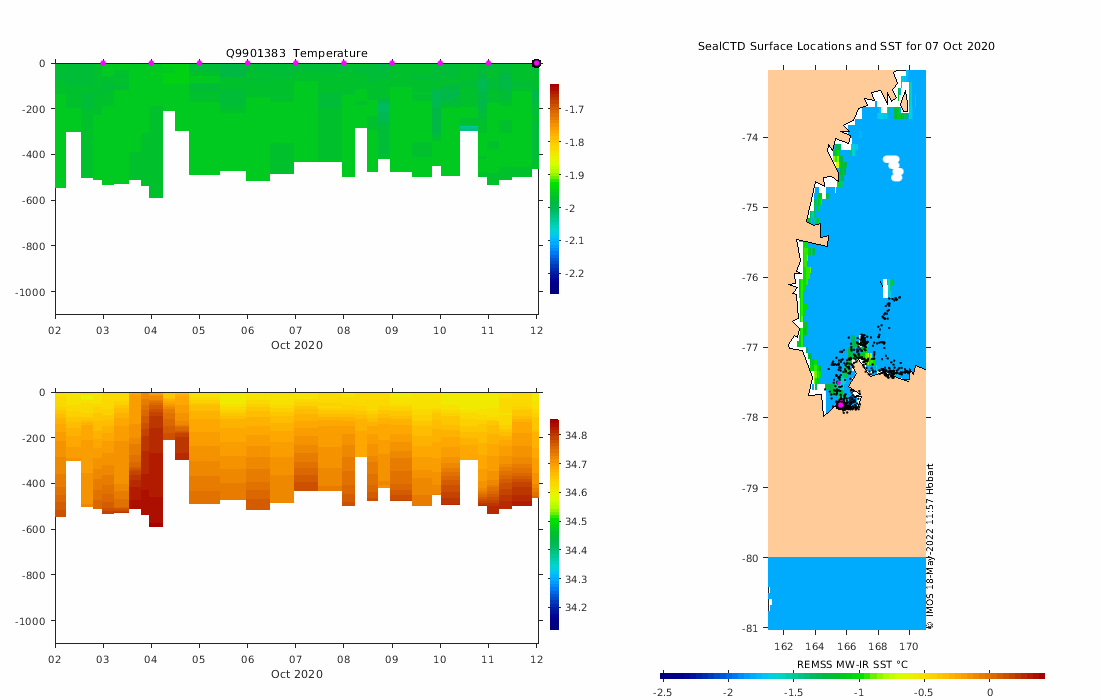Click the magenta marker at Oct 05
1100x700 pixels.
click(x=199, y=63)
